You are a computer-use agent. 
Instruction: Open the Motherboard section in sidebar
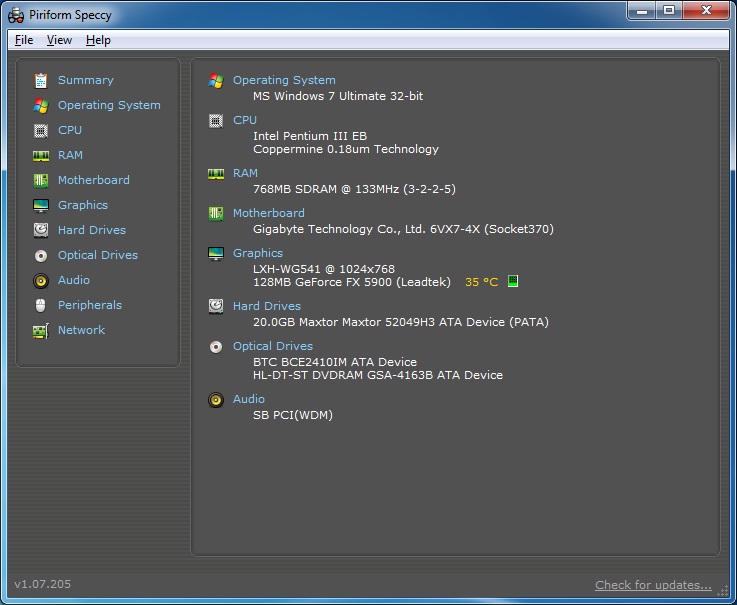click(94, 180)
